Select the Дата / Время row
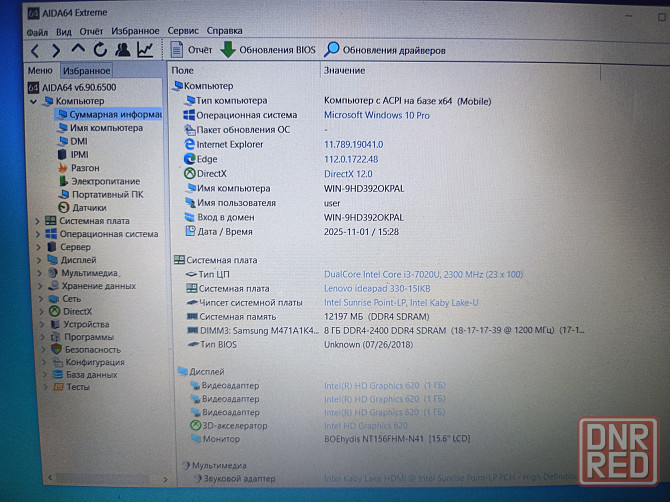The width and height of the screenshot is (670, 502). coord(291,232)
